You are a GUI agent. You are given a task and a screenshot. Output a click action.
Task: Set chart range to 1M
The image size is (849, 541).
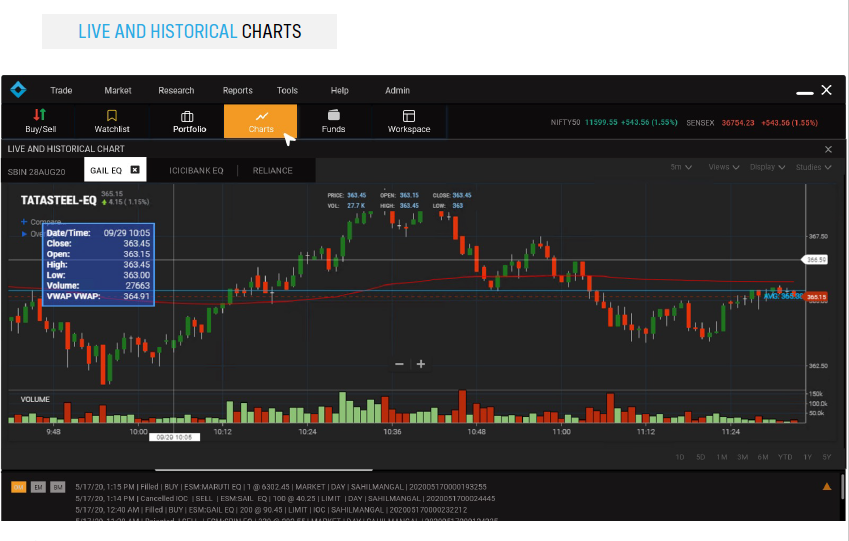click(x=722, y=457)
